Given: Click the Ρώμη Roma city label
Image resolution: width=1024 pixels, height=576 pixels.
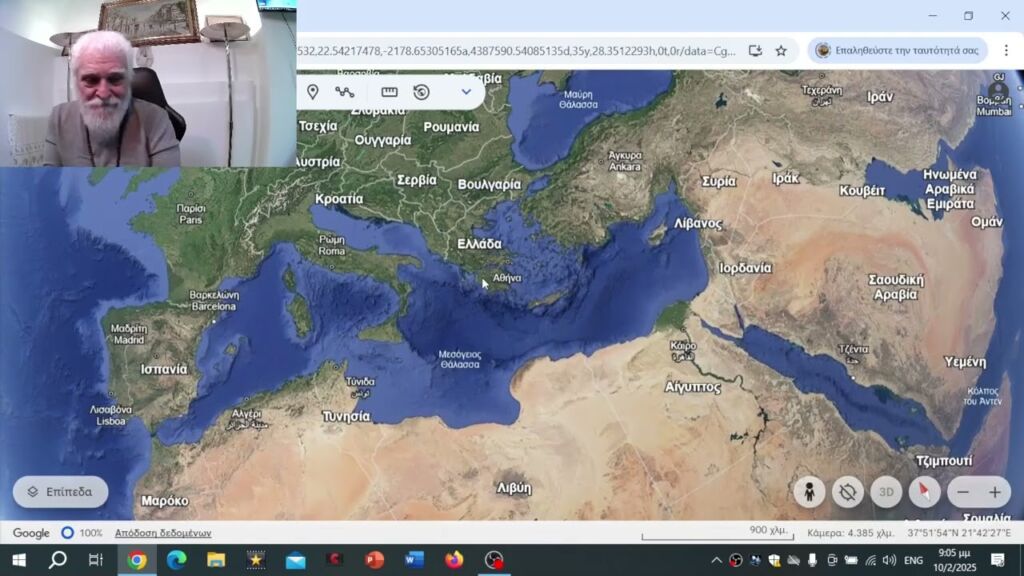Looking at the screenshot, I should coord(332,246).
